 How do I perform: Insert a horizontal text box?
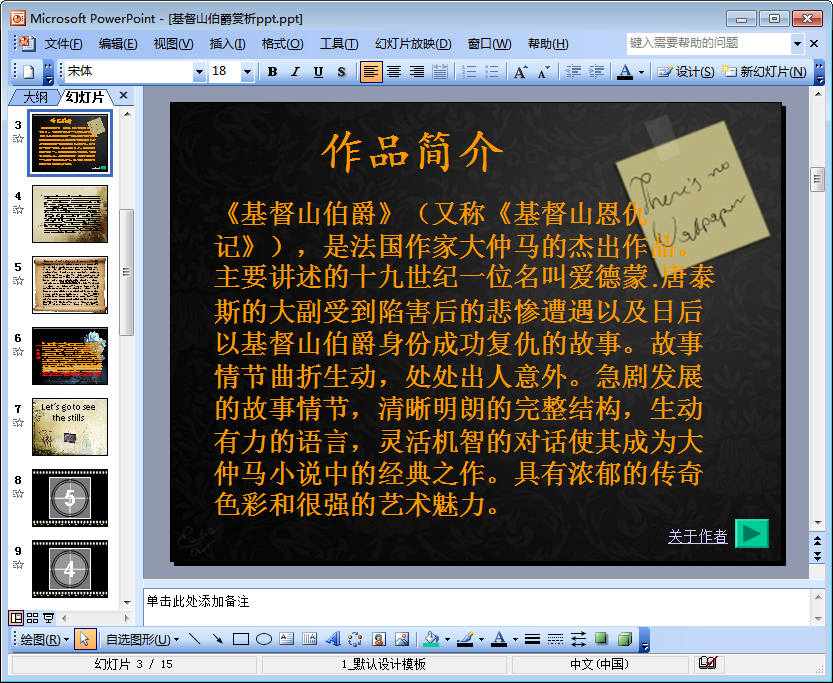click(x=287, y=639)
